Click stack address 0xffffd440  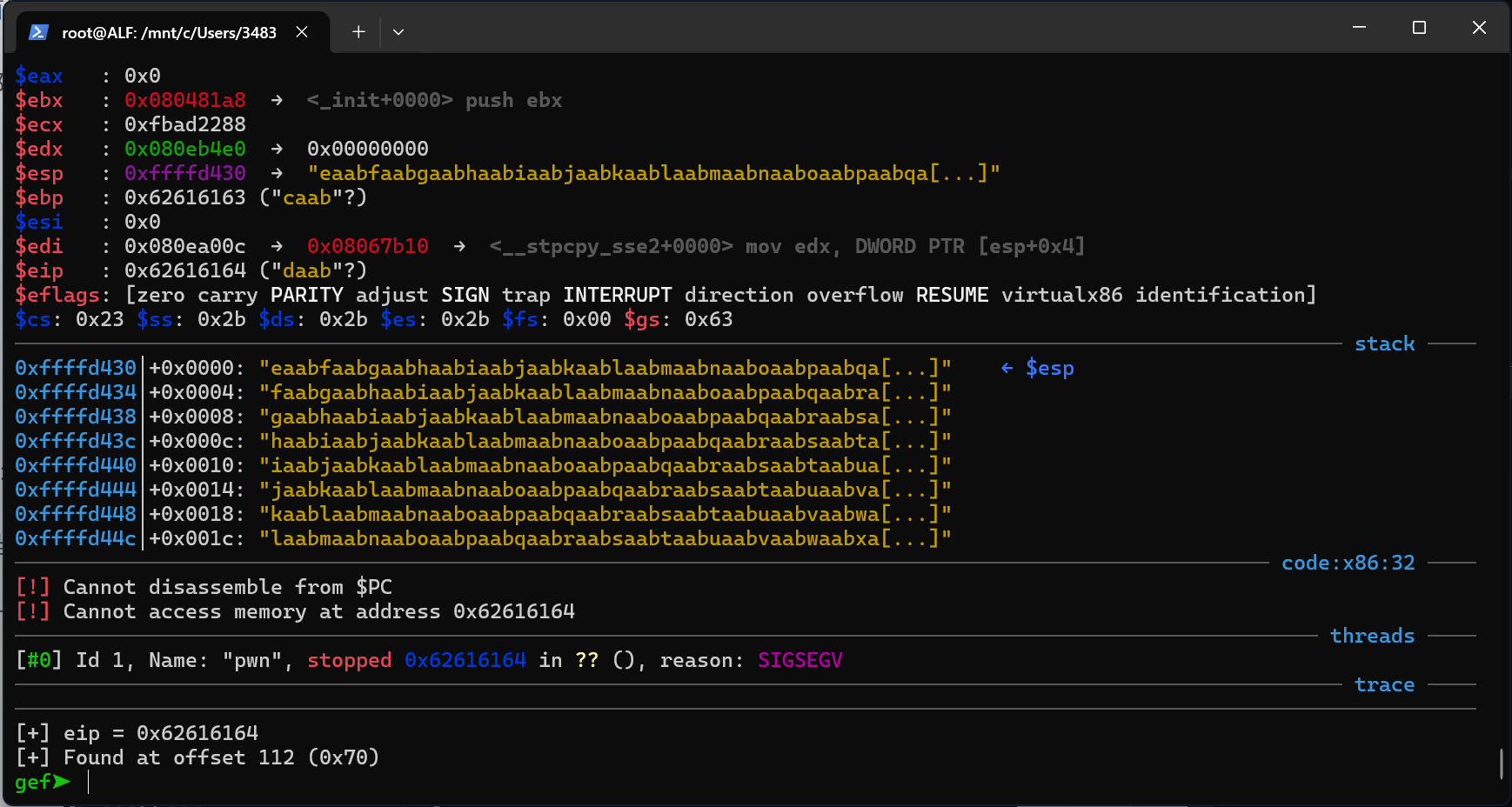[76, 465]
